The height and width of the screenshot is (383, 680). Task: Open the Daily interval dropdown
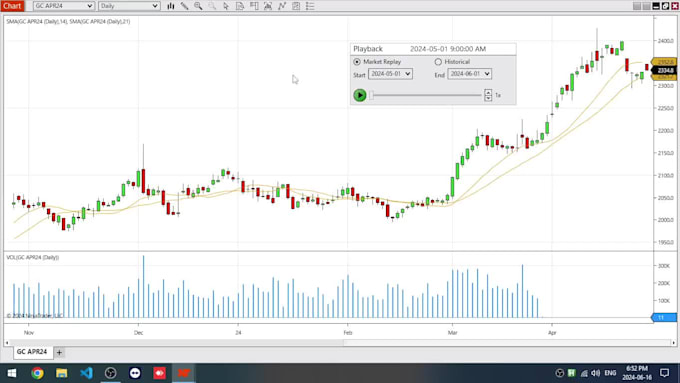(x=129, y=6)
